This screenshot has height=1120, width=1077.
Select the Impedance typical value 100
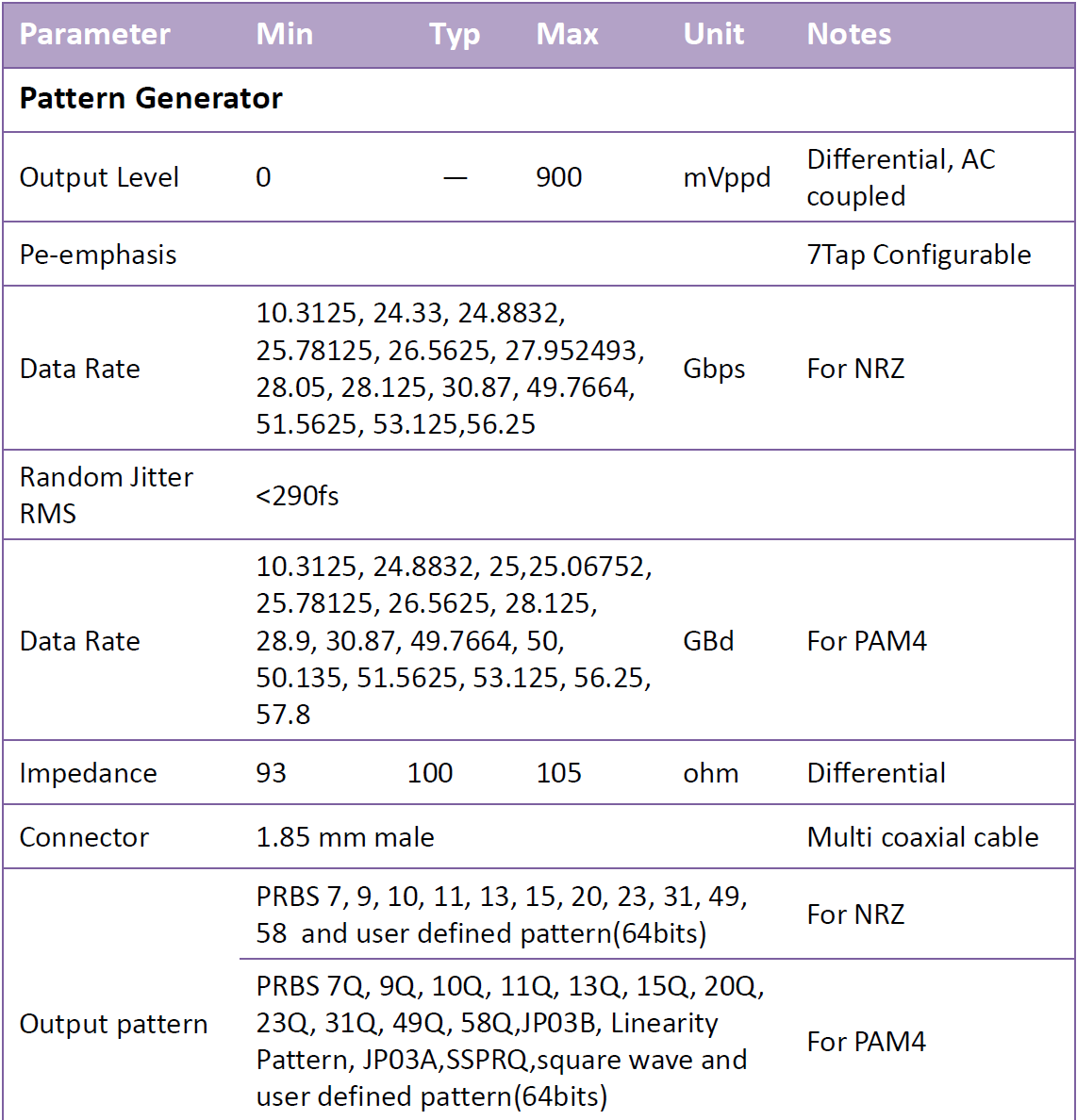click(x=430, y=773)
